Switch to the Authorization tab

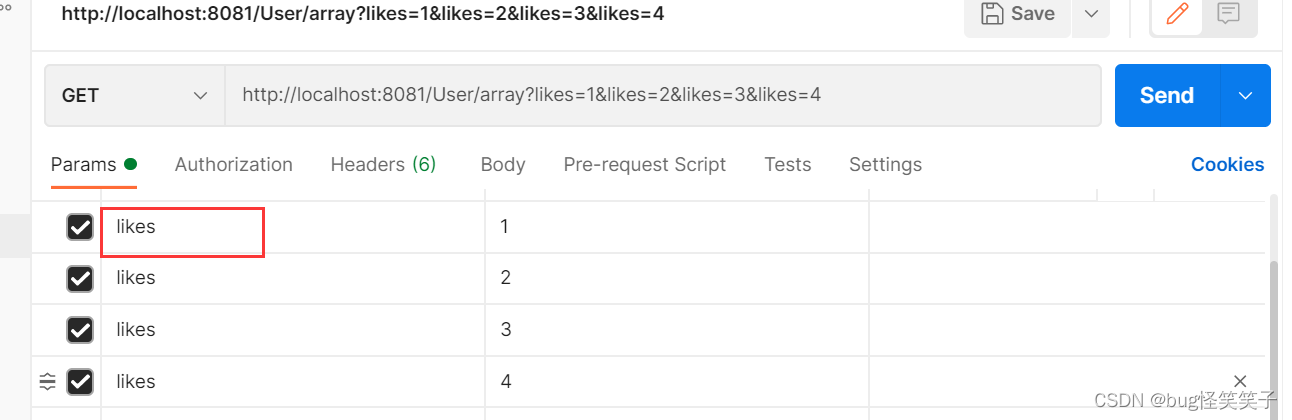(x=234, y=164)
